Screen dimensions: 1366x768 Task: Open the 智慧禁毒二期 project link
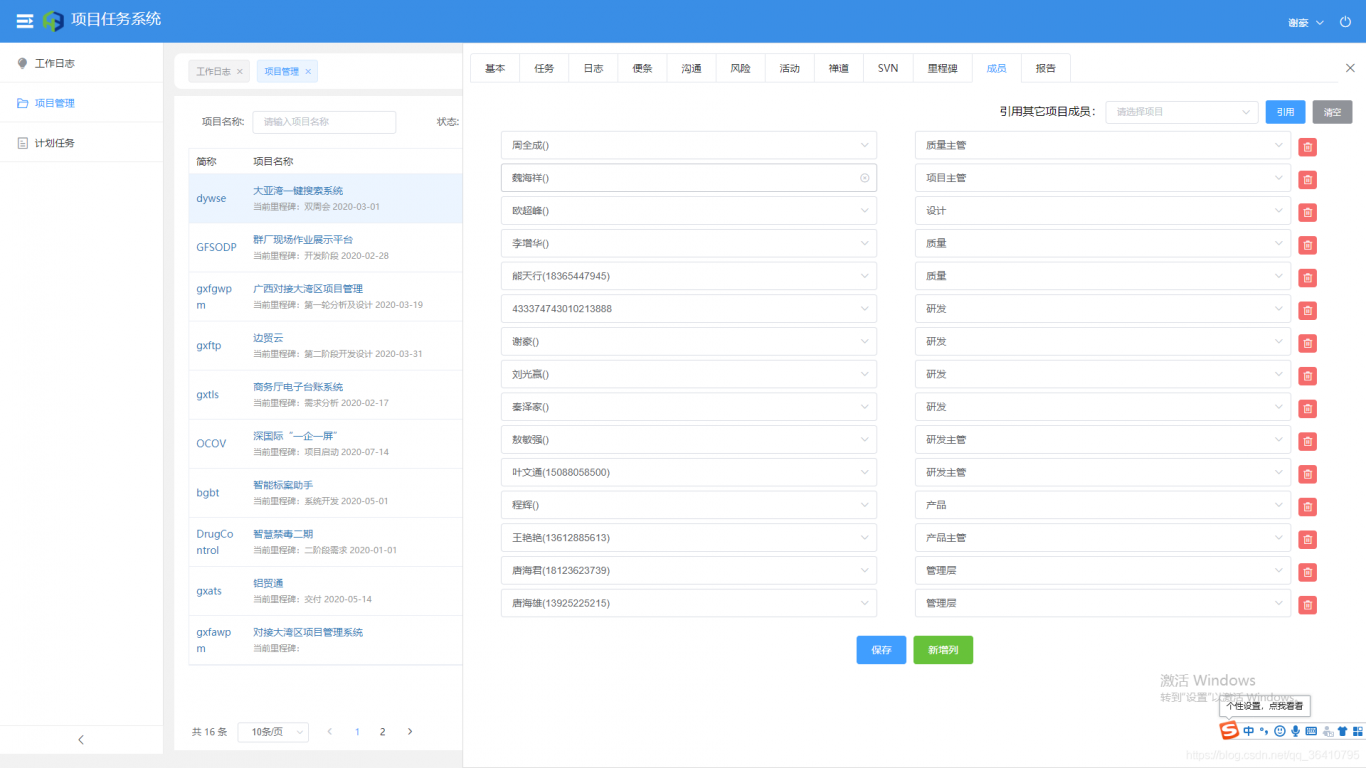[x=283, y=533]
